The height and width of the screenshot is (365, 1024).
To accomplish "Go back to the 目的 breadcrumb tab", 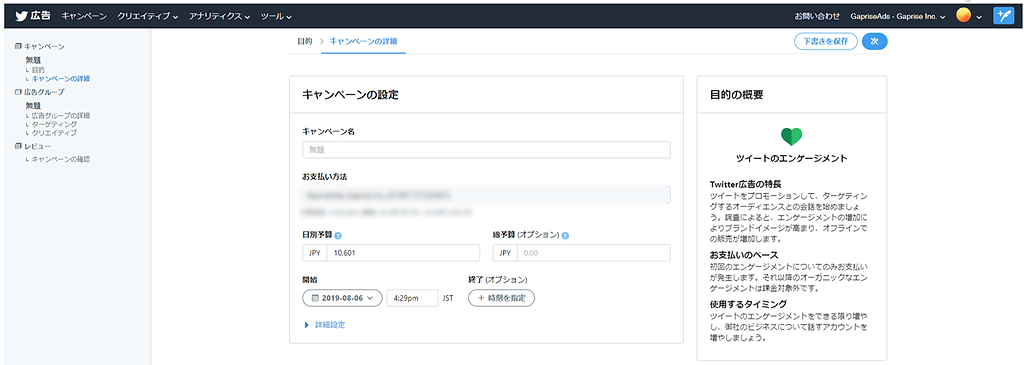I will pos(304,41).
